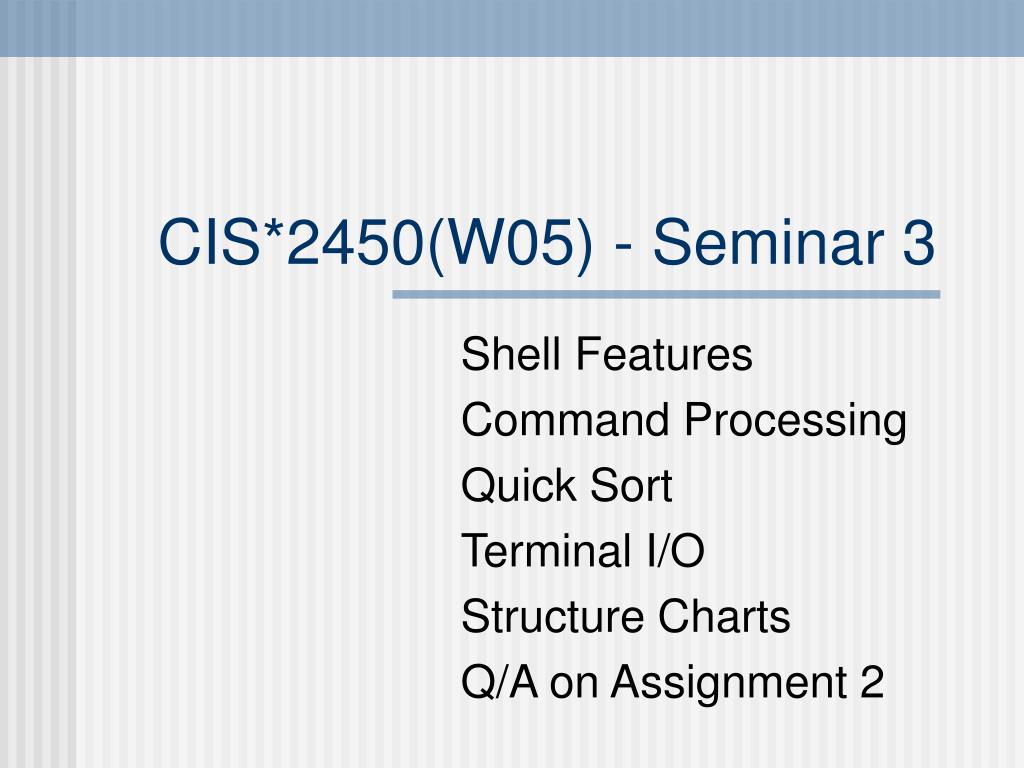
Task: Click the blue underline beneath the title
Action: click(x=666, y=295)
